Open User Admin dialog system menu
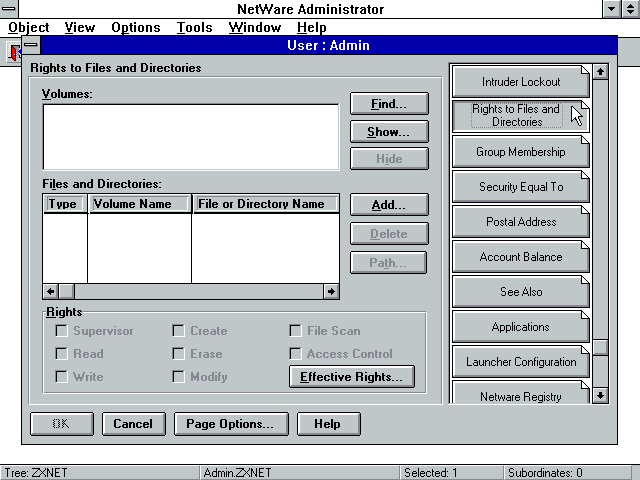 (31, 45)
